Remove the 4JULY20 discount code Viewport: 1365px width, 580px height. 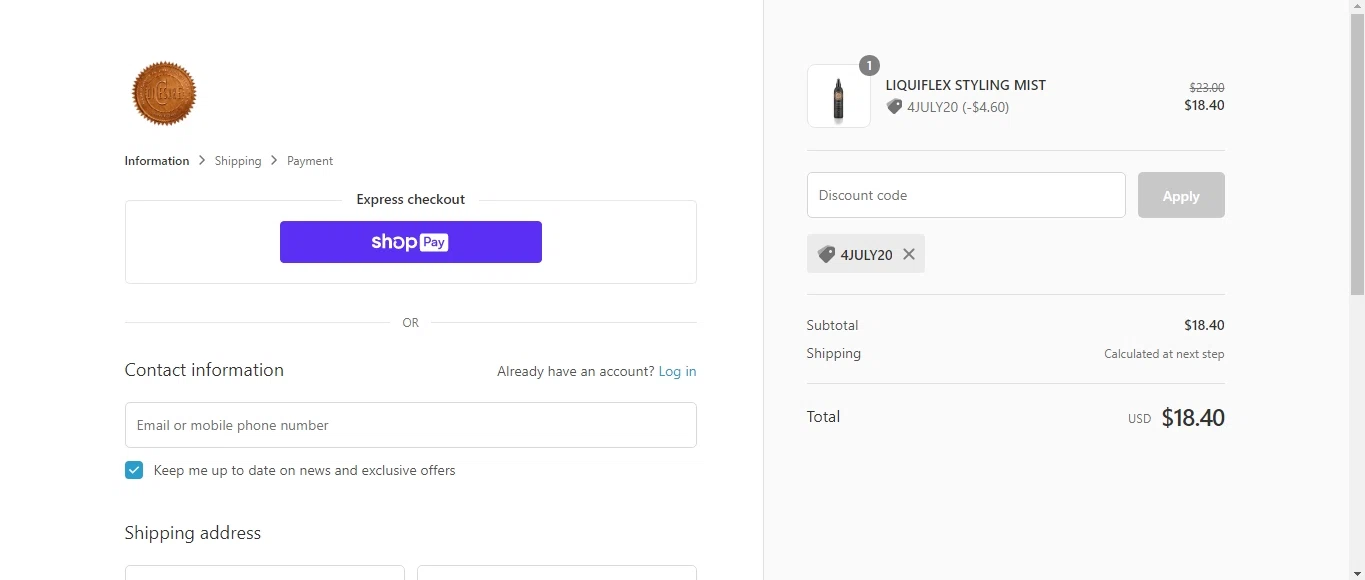coord(909,254)
